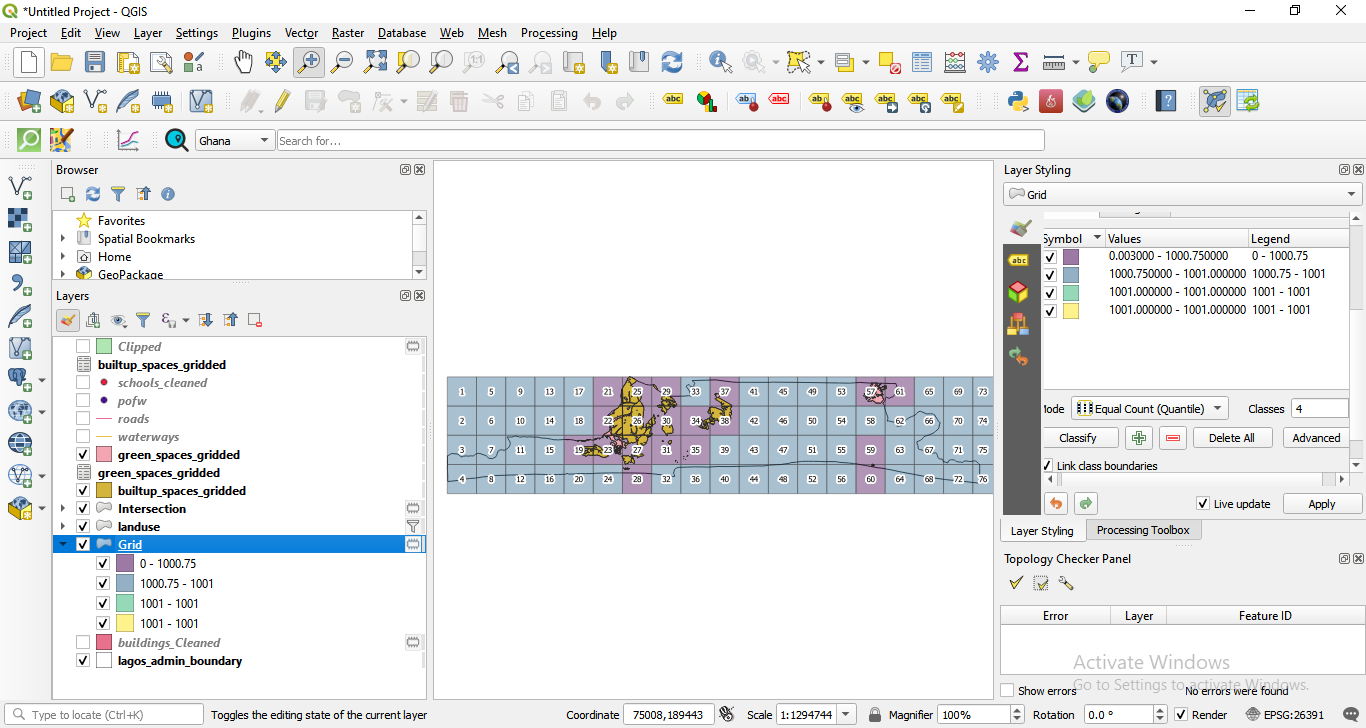Select the Identify Features tool

click(x=720, y=62)
